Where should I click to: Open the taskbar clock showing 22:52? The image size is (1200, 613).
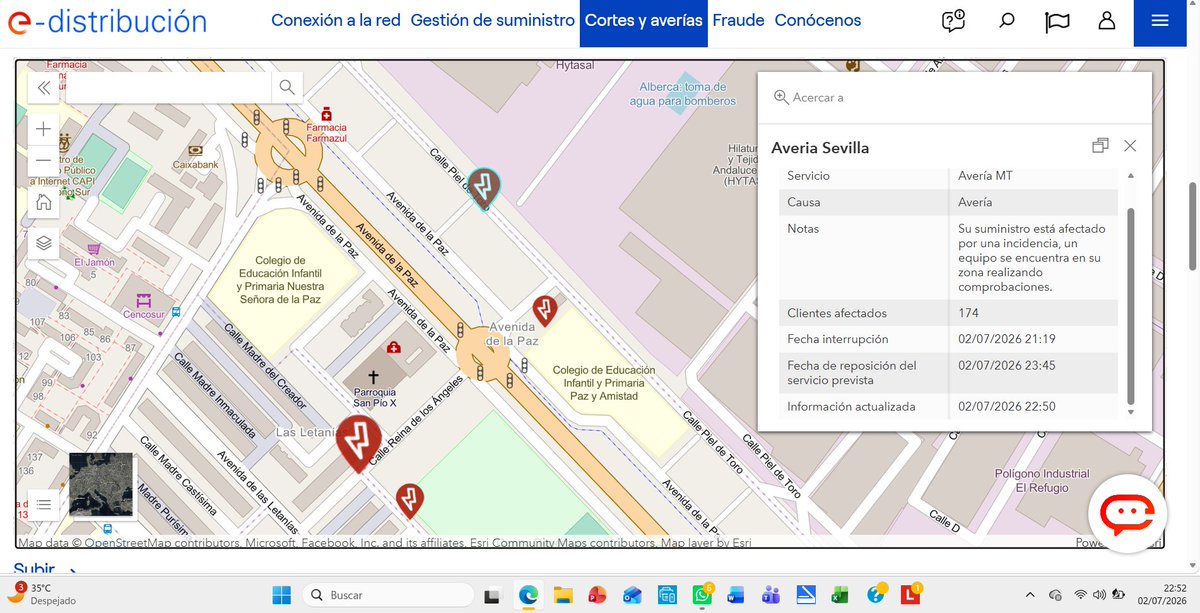pos(1163,594)
